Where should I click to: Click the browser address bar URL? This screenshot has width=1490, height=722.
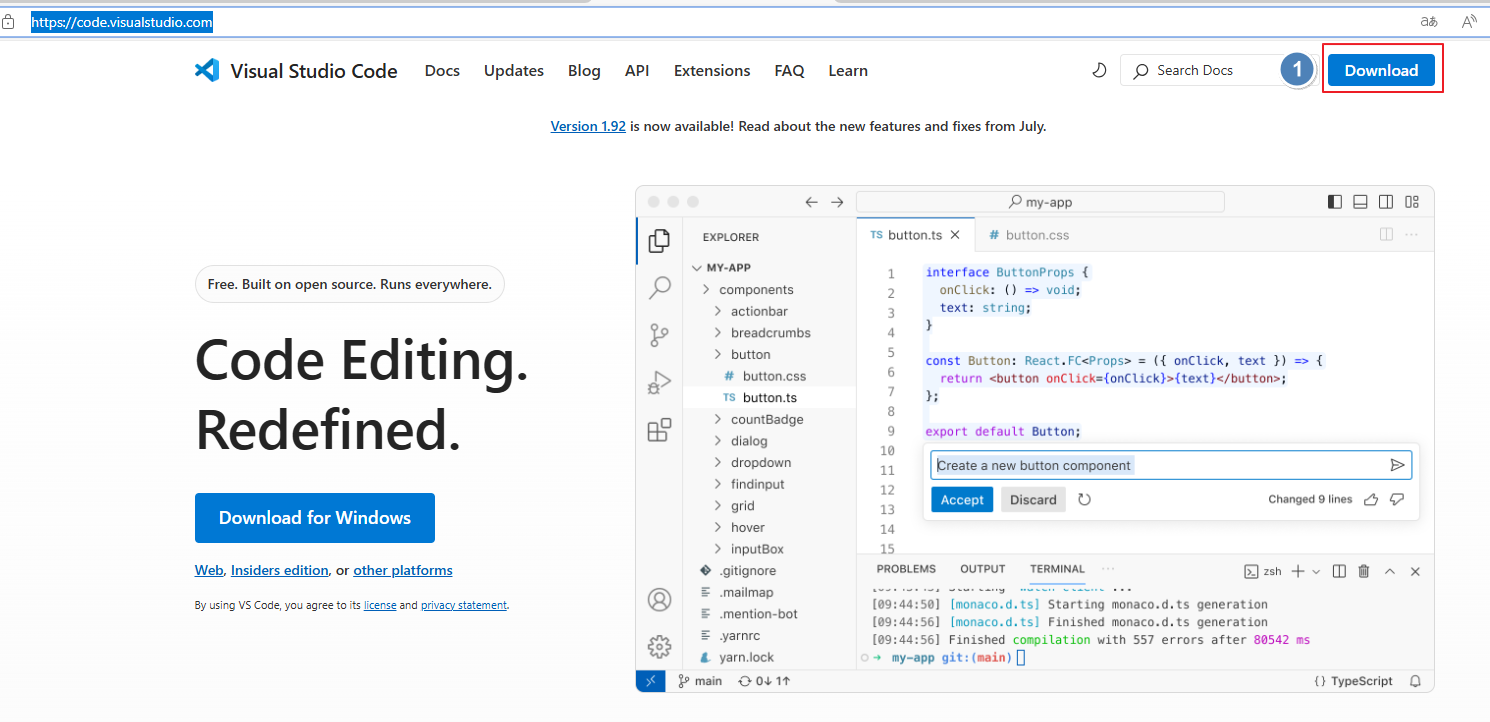(122, 22)
